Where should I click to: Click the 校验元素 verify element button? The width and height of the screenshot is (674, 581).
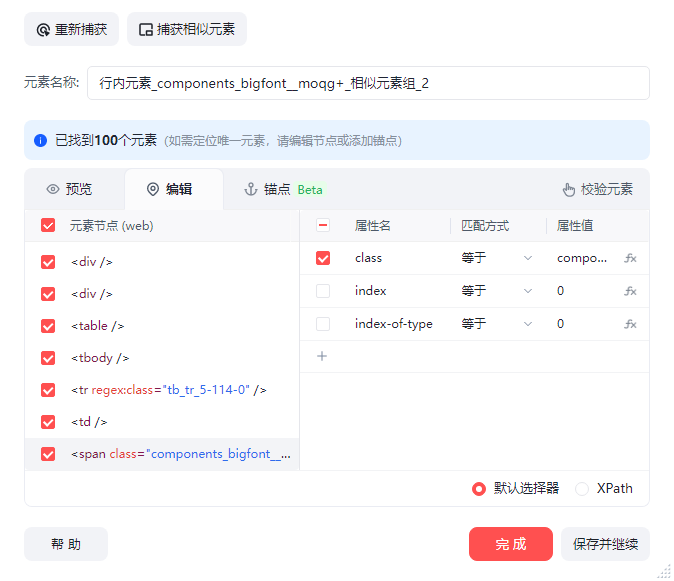point(597,189)
